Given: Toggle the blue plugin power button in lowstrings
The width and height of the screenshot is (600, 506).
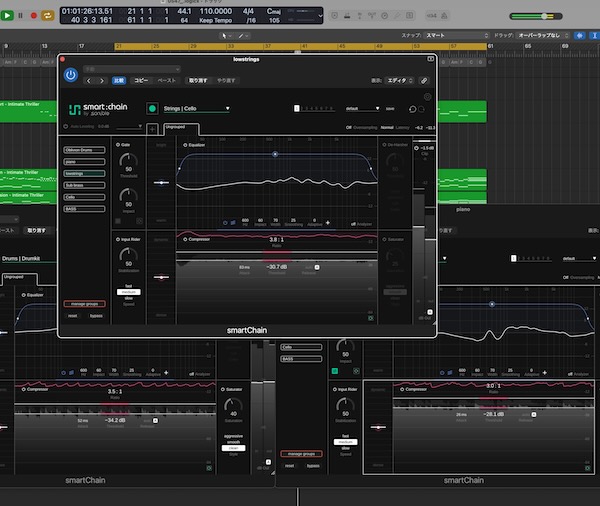Looking at the screenshot, I should pos(71,75).
